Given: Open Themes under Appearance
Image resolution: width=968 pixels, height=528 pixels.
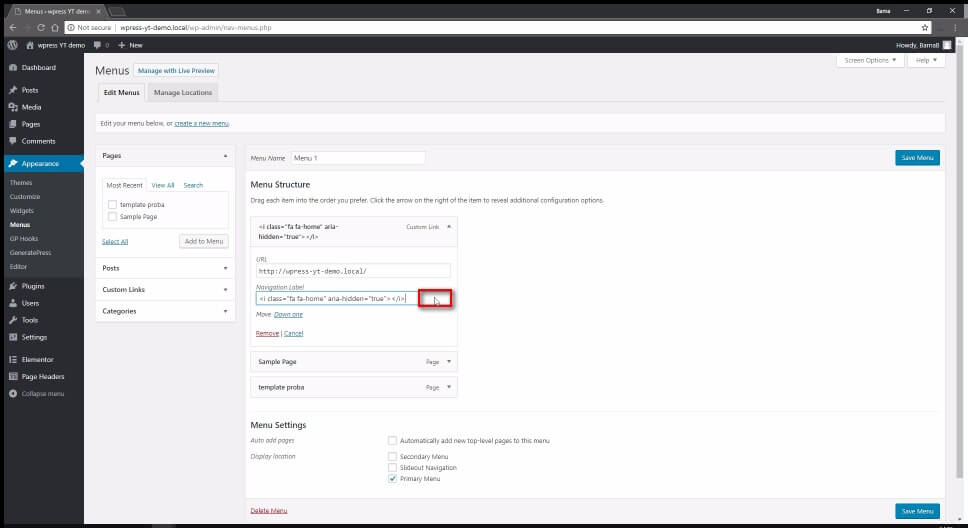Looking at the screenshot, I should [21, 183].
